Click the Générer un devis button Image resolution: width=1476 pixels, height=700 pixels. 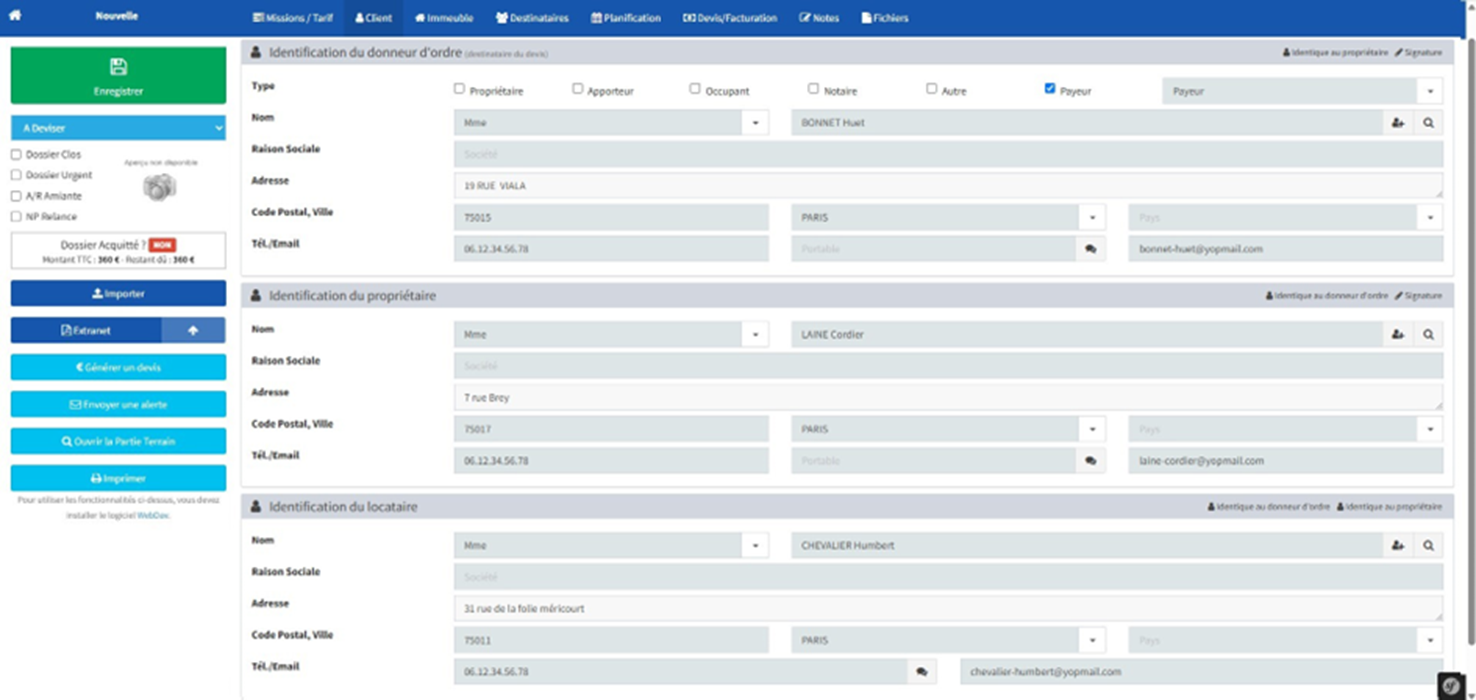point(118,367)
